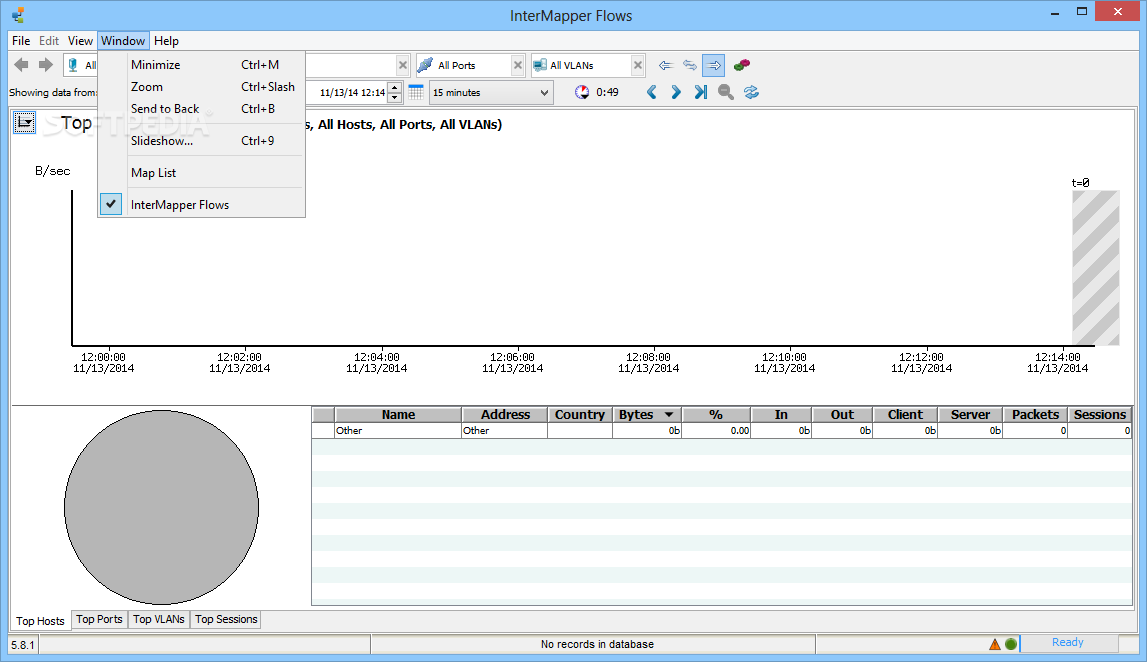This screenshot has height=662, width=1147.
Task: Open Map List from Window menu
Action: point(201,173)
